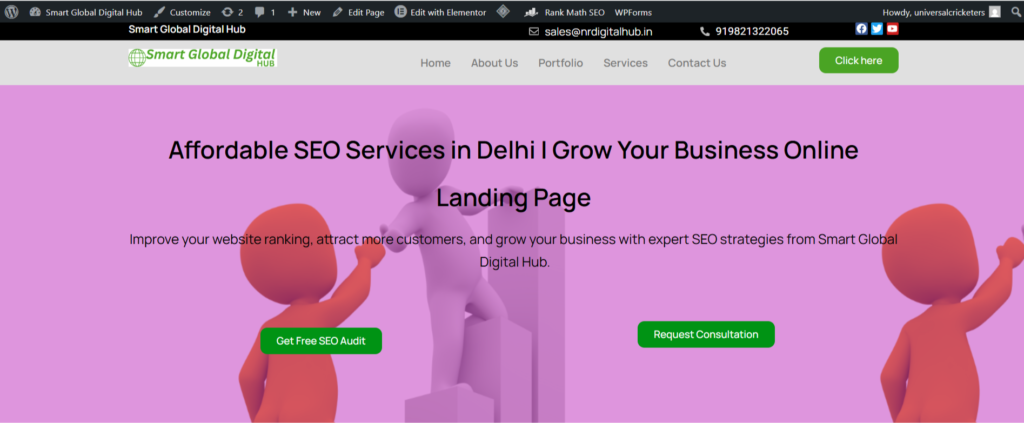Select Portfolio in the navigation

click(560, 63)
